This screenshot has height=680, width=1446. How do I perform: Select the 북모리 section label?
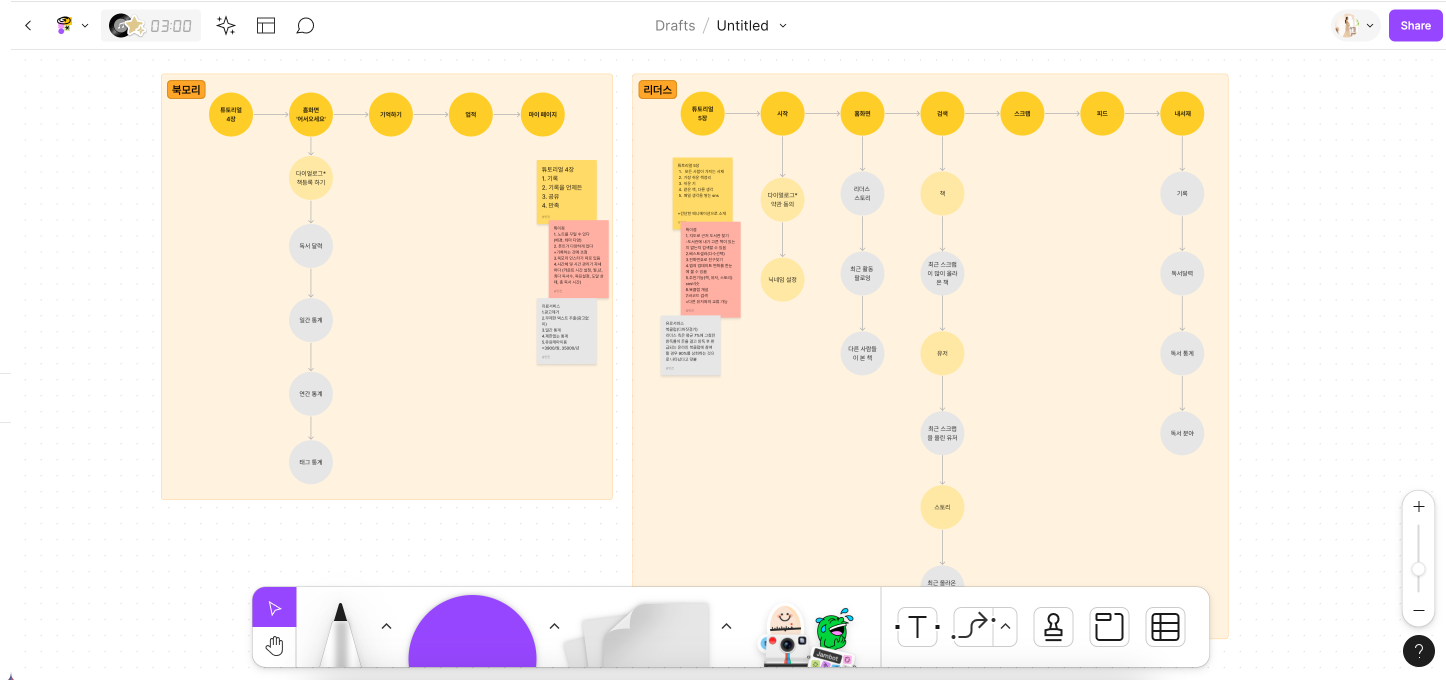(x=186, y=90)
